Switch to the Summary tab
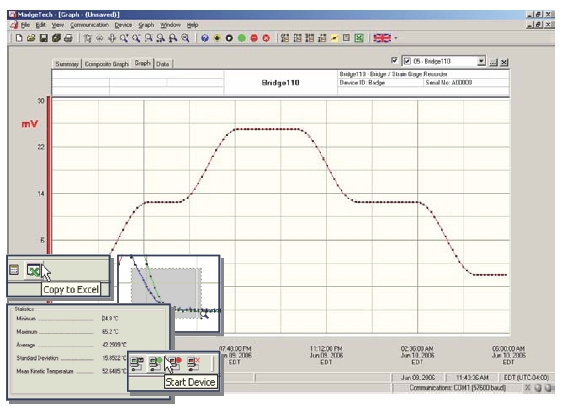This screenshot has width=564, height=406. pyautogui.click(x=67, y=64)
